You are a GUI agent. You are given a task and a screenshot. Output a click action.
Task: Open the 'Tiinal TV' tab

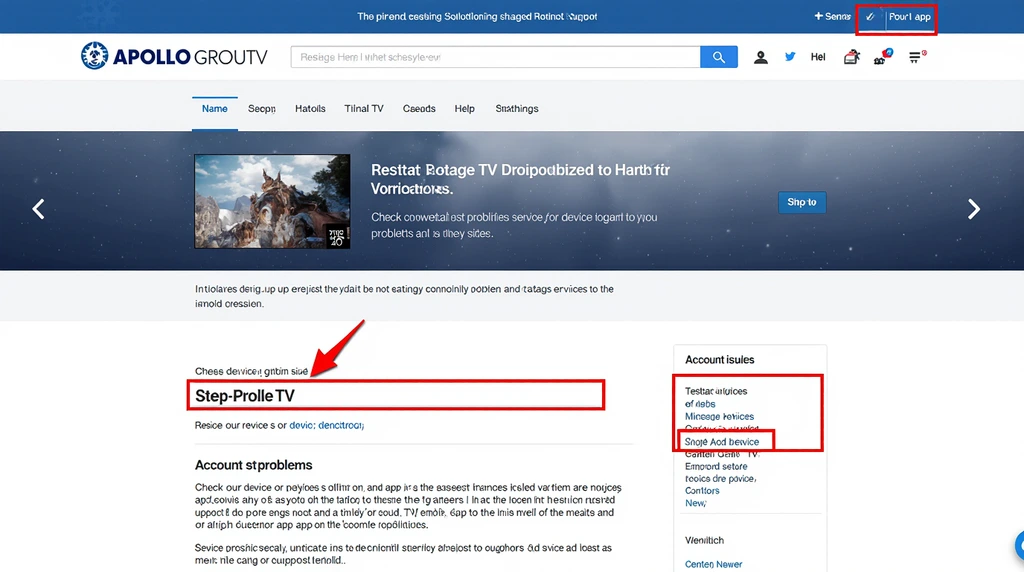click(x=364, y=108)
